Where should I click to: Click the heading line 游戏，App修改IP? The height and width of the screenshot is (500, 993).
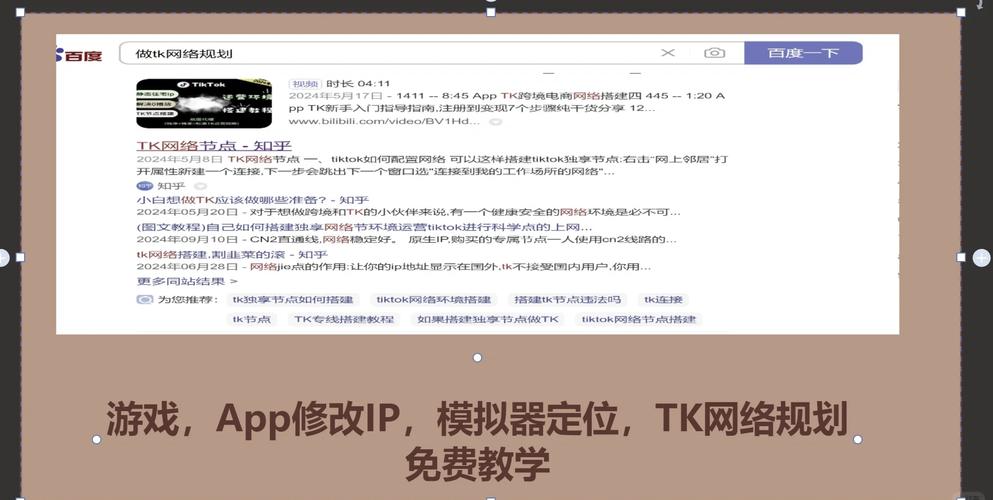point(476,418)
